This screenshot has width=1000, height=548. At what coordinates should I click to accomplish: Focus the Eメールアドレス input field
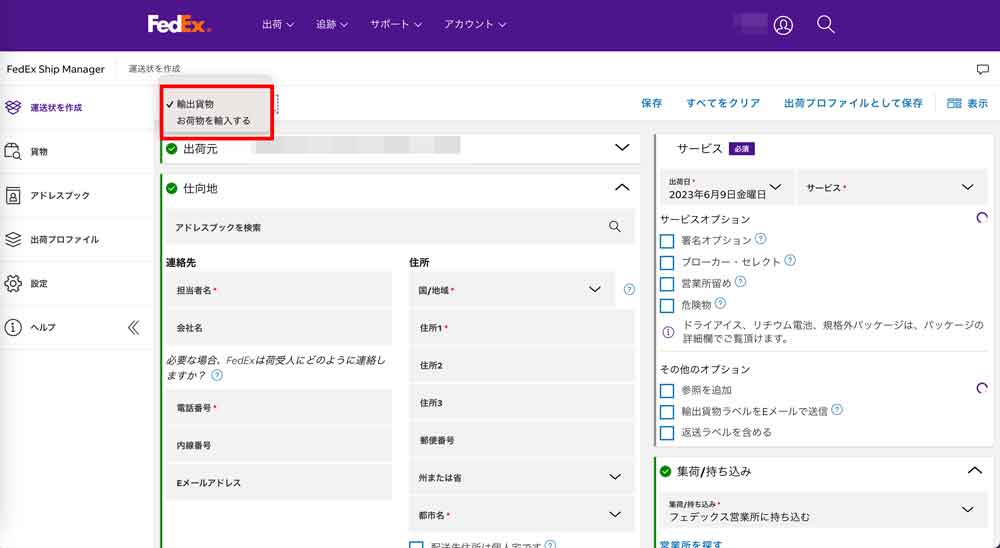[279, 482]
